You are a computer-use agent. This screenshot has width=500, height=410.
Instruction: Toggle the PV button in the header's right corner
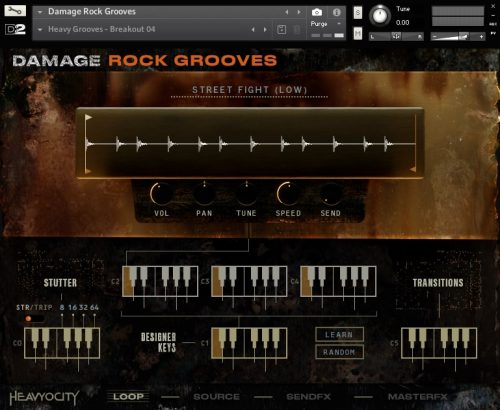493,33
